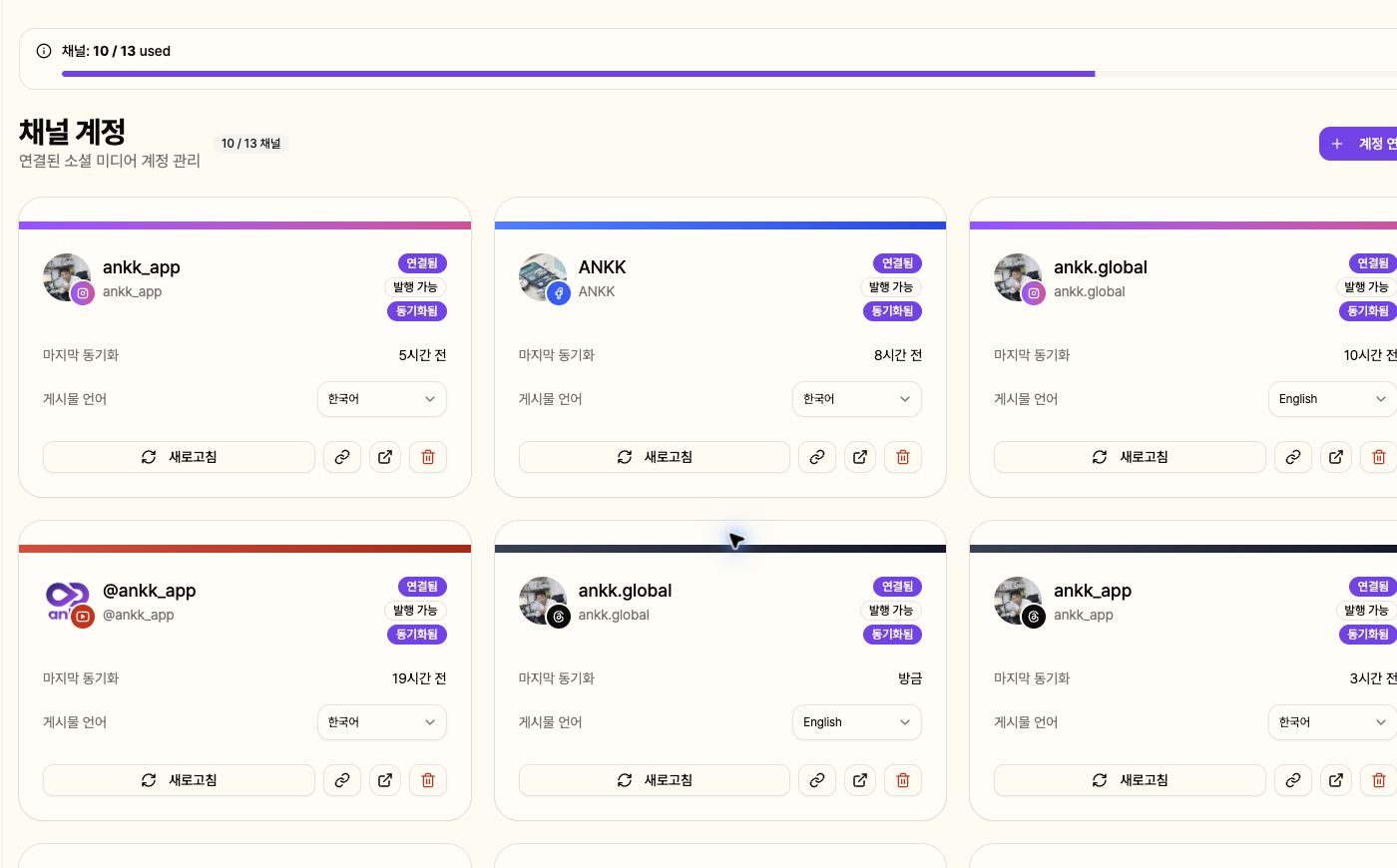Click trash icon on ANKK Facebook card

click(x=903, y=457)
